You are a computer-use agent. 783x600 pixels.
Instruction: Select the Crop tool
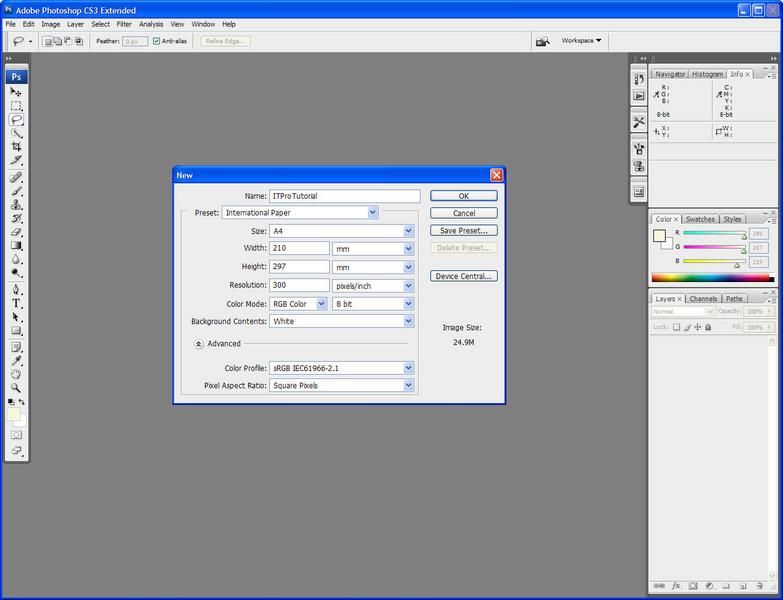point(16,147)
